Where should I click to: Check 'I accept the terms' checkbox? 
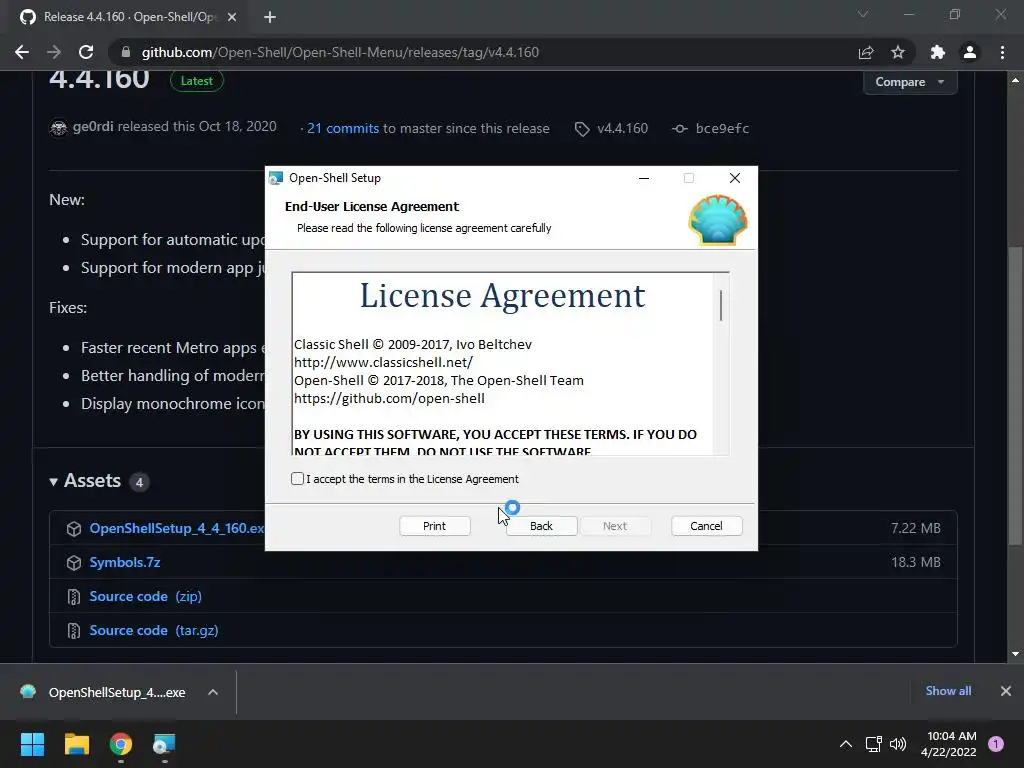pos(297,479)
